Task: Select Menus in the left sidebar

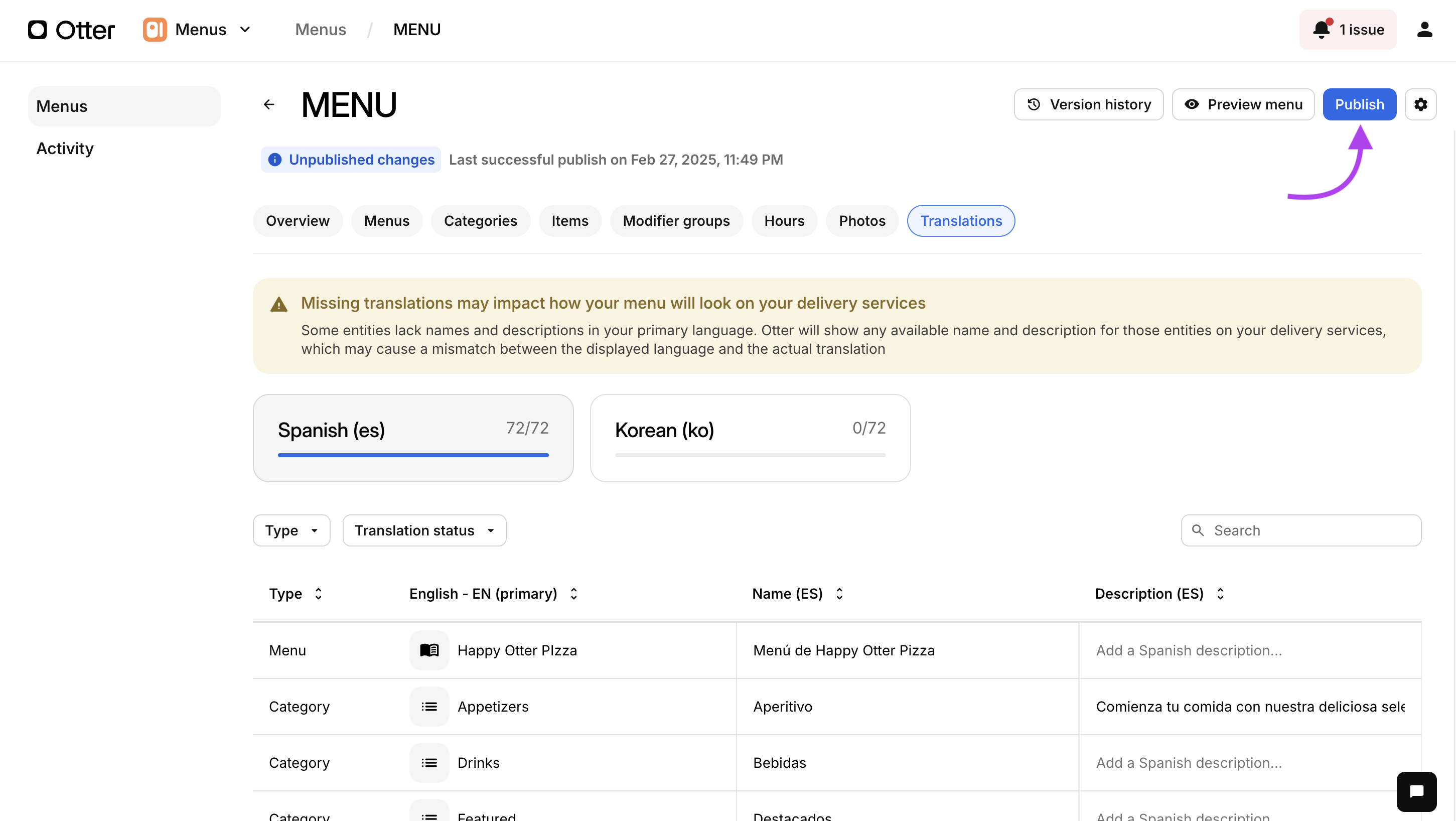Action: [124, 106]
